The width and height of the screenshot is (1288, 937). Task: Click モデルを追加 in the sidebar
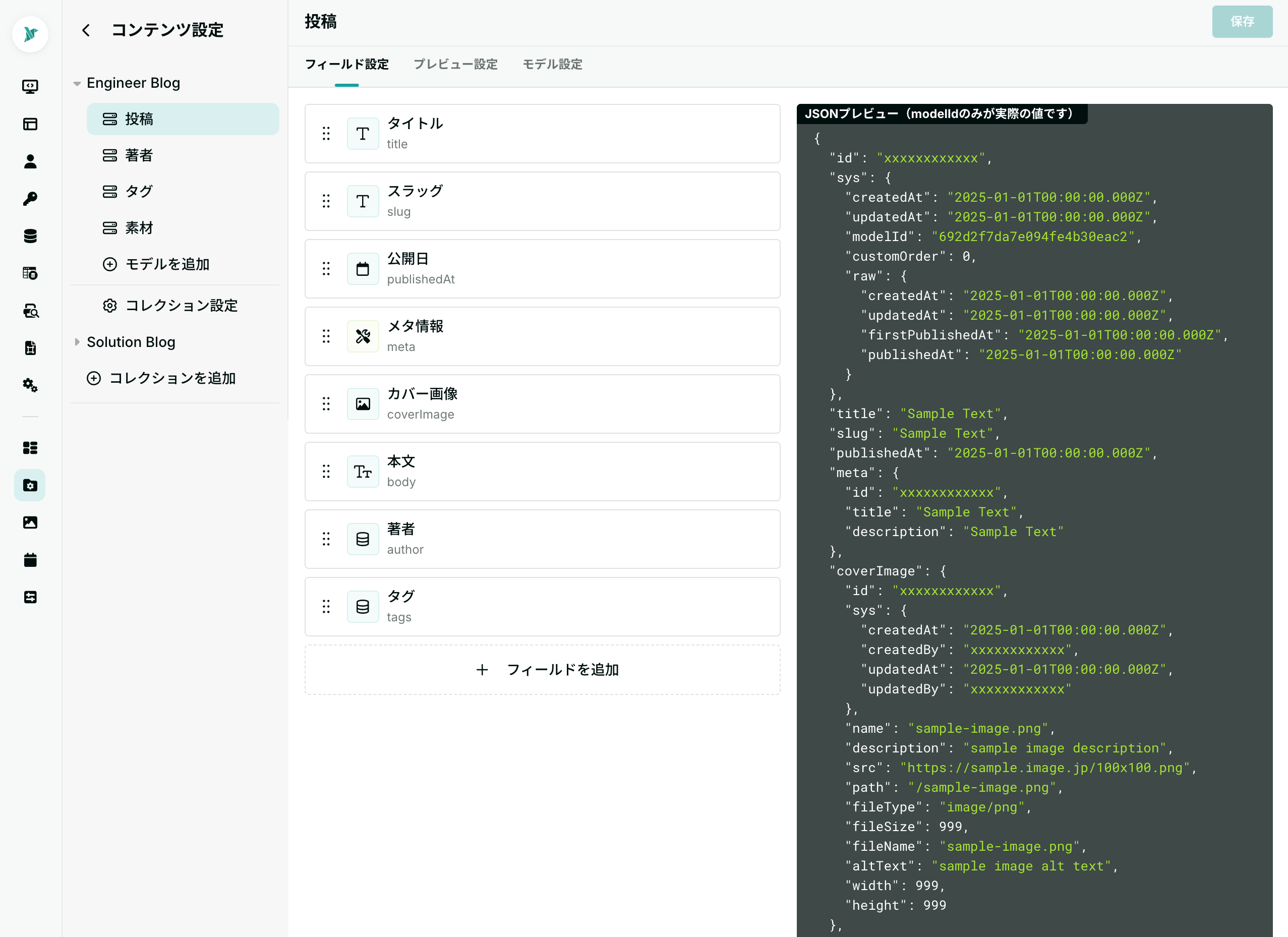pos(166,264)
